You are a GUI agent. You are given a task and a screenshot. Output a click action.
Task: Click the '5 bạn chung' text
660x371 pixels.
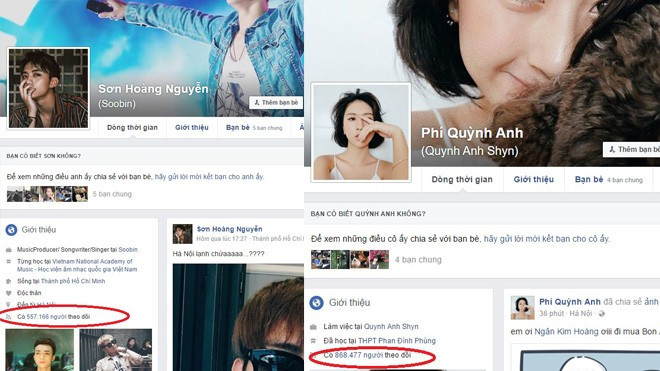112,194
